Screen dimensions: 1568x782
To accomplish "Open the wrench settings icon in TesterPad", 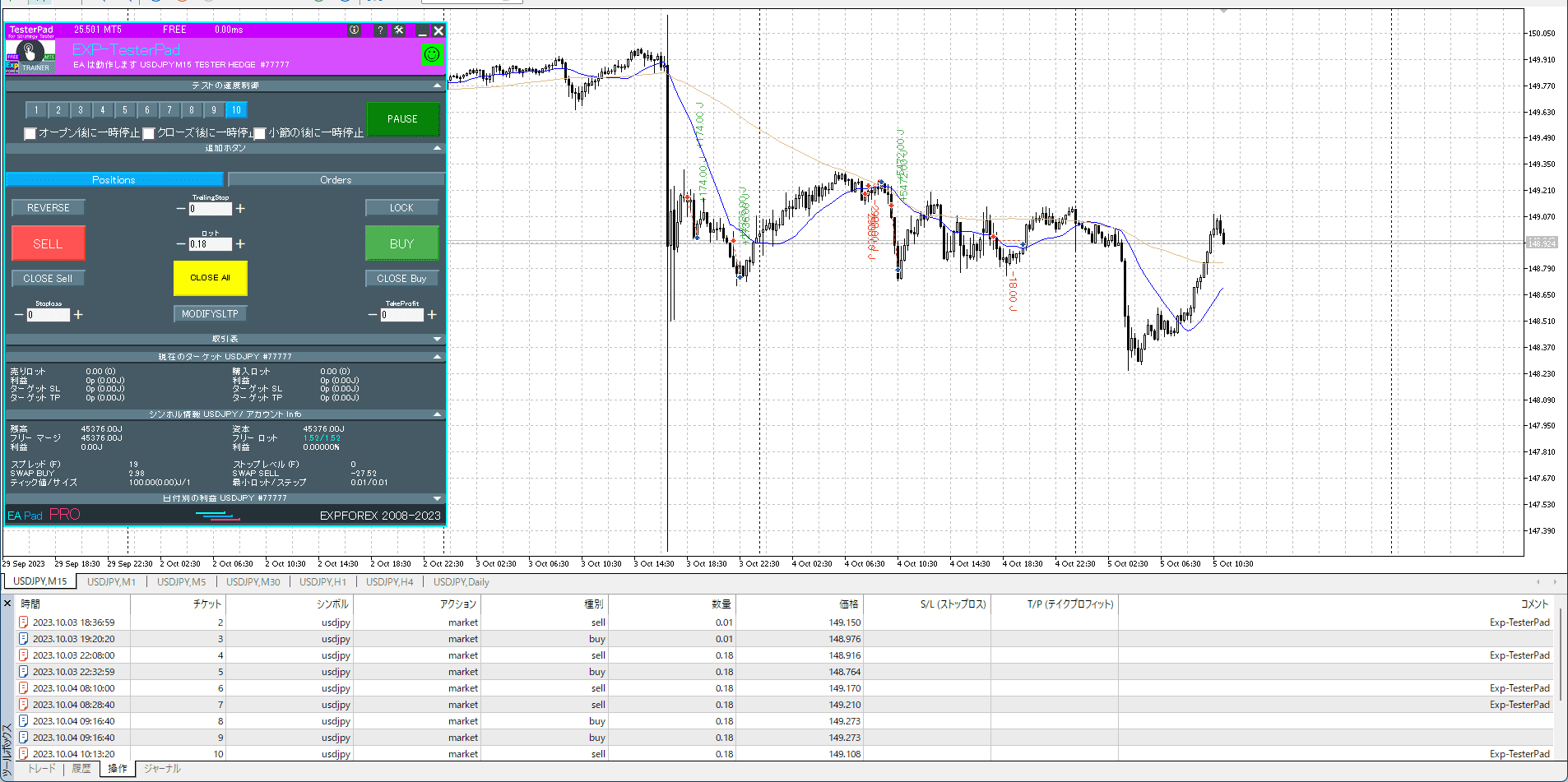I will click(399, 30).
